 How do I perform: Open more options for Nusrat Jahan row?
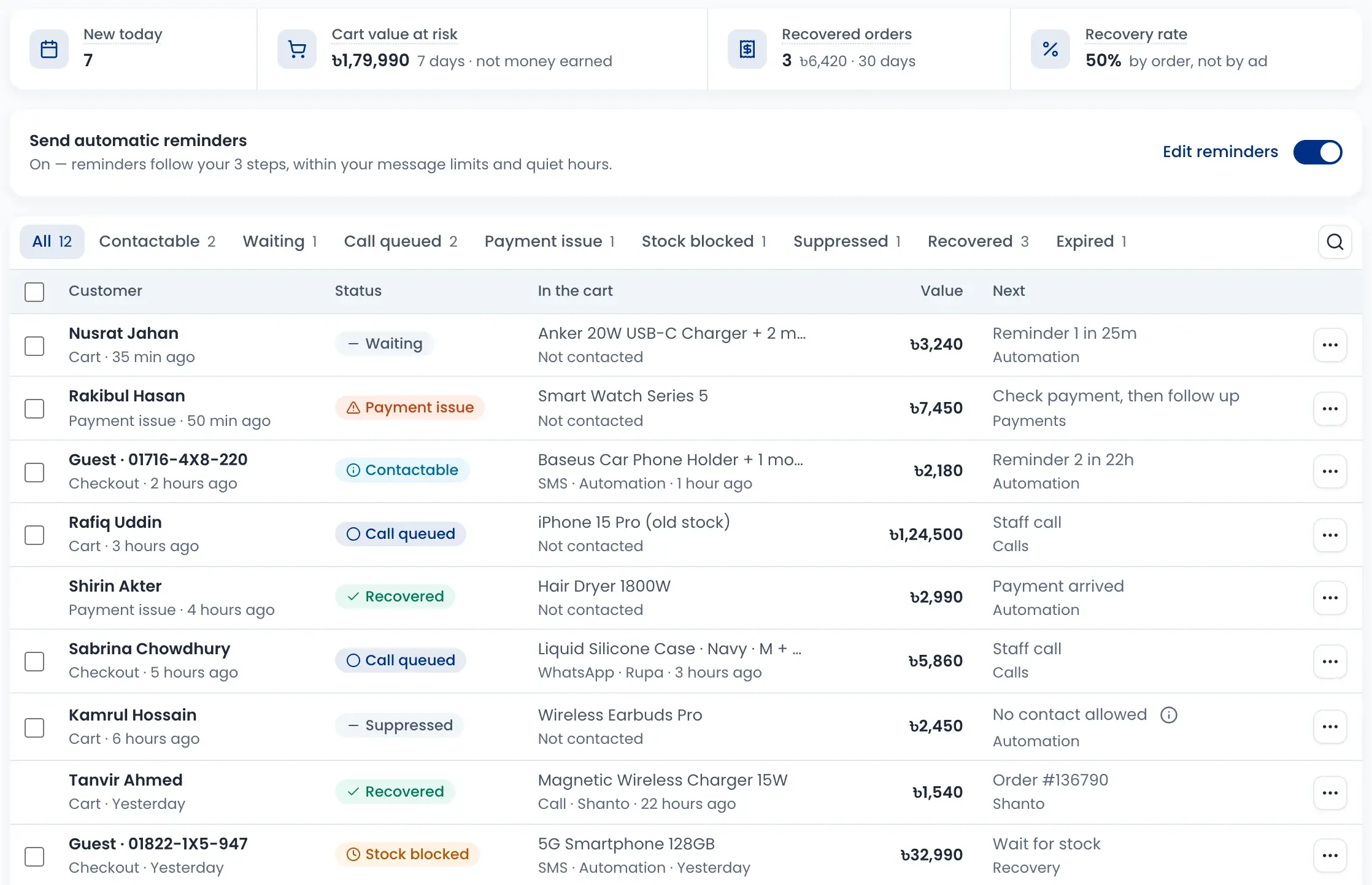click(x=1330, y=345)
